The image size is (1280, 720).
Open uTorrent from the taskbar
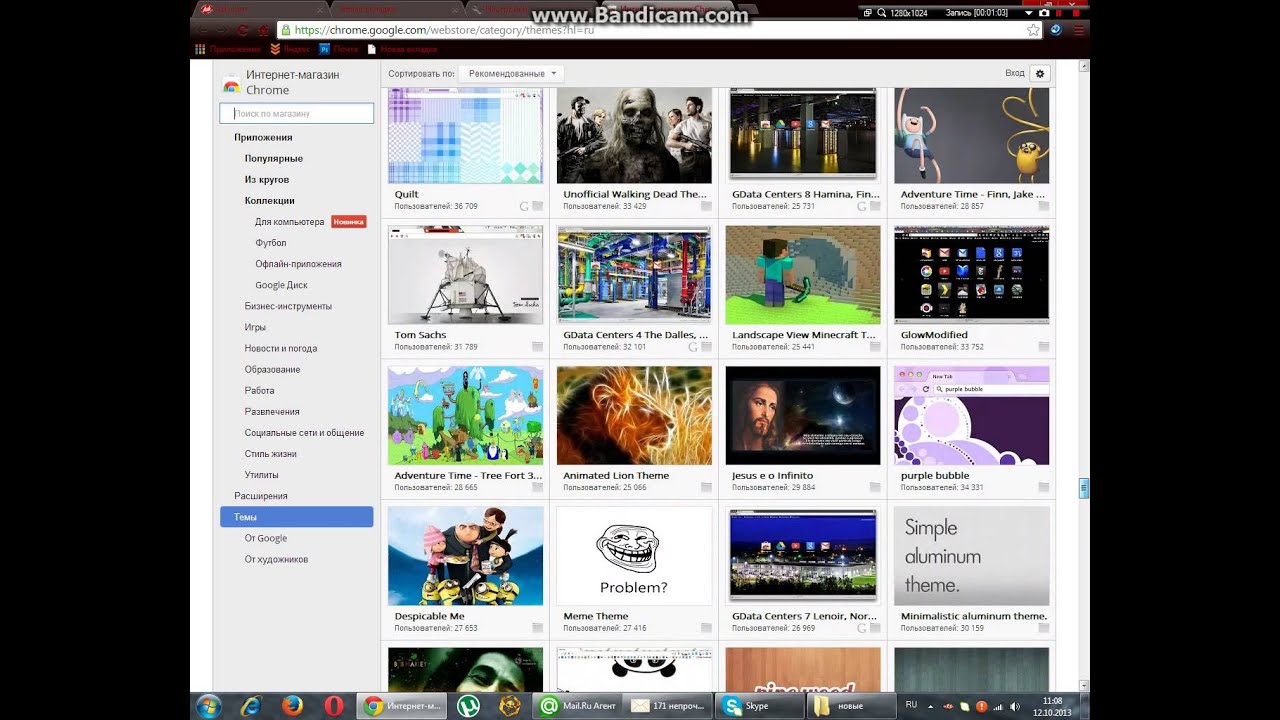tap(468, 706)
